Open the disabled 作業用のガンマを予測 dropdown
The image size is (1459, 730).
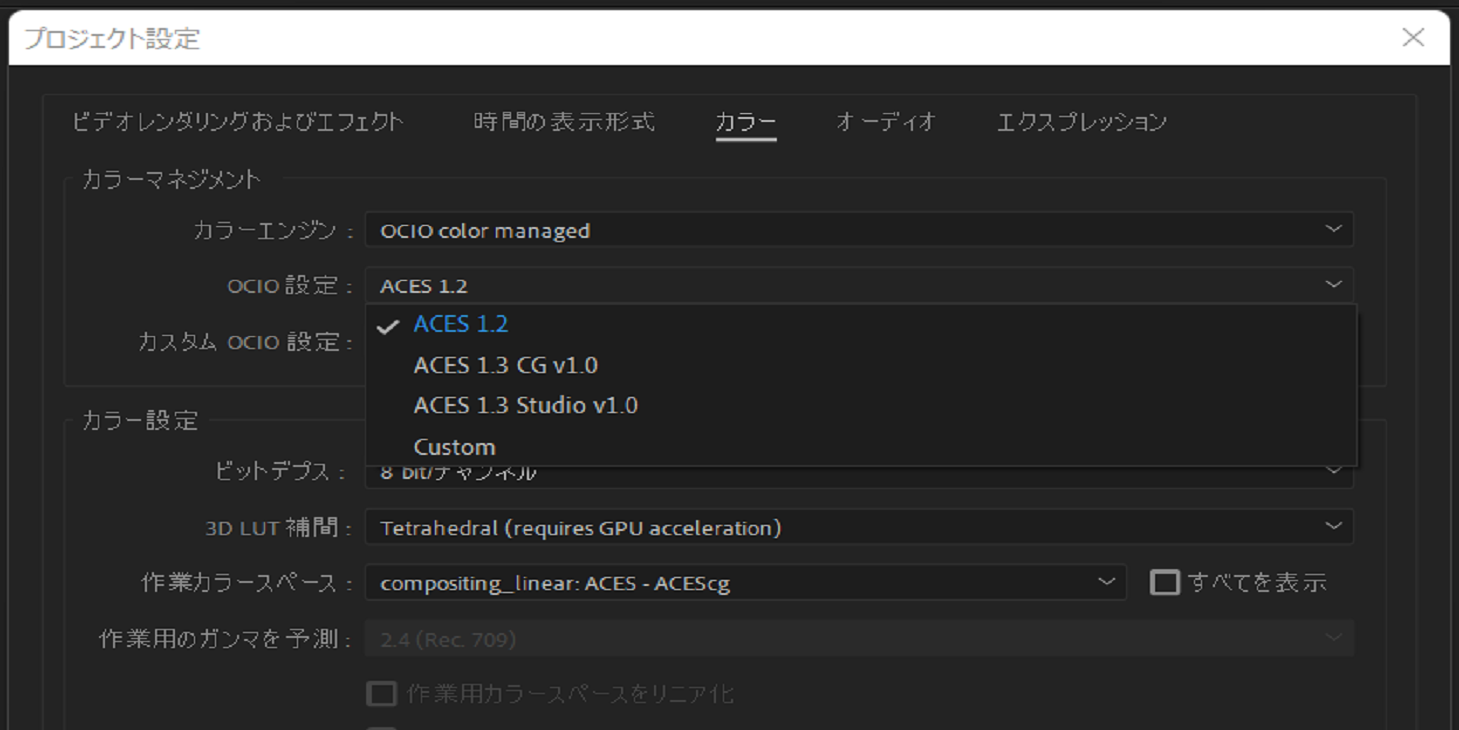pos(860,637)
